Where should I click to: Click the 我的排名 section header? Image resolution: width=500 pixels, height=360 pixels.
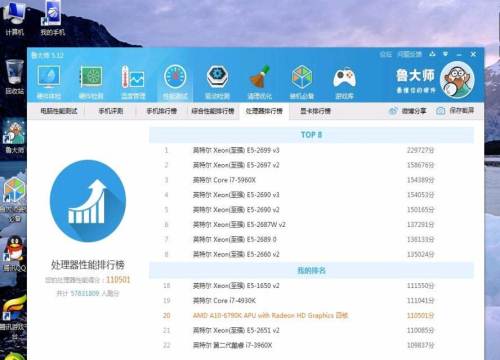311,270
